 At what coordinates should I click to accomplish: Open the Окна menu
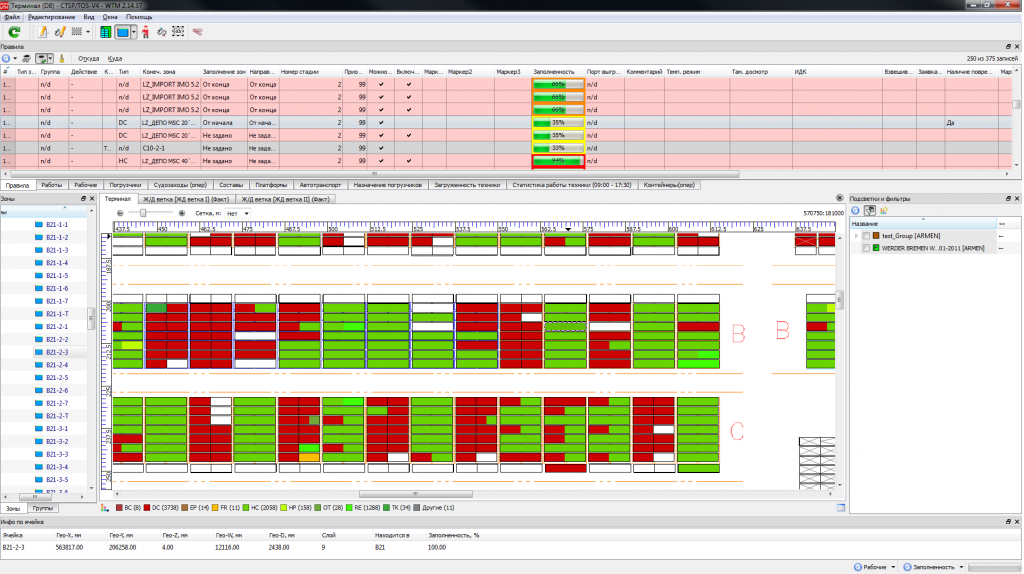pyautogui.click(x=110, y=17)
